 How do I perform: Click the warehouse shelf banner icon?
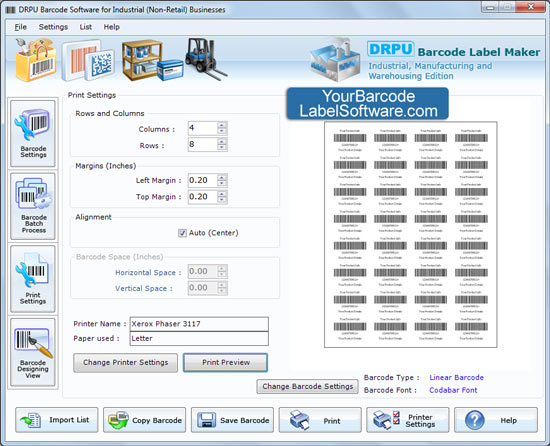click(153, 60)
